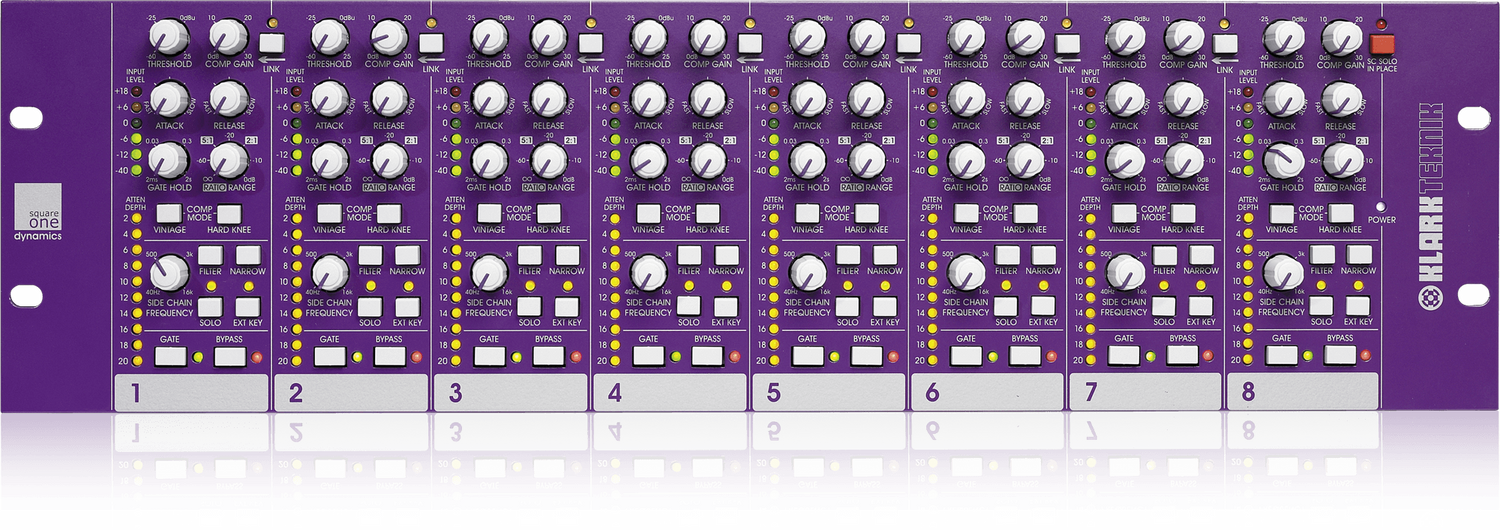
Task: Toggle the Filter button on channel 7
Action: pyautogui.click(x=1164, y=255)
